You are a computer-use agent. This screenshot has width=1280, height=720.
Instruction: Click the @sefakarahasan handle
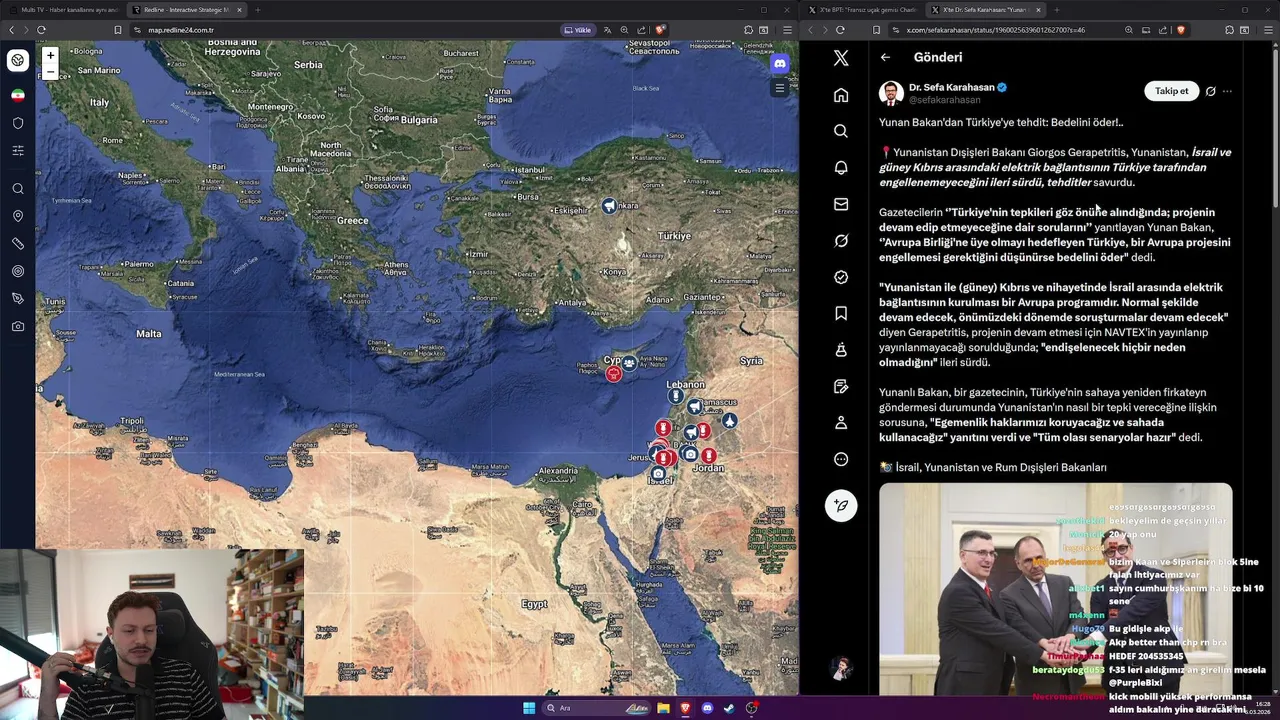tap(944, 100)
